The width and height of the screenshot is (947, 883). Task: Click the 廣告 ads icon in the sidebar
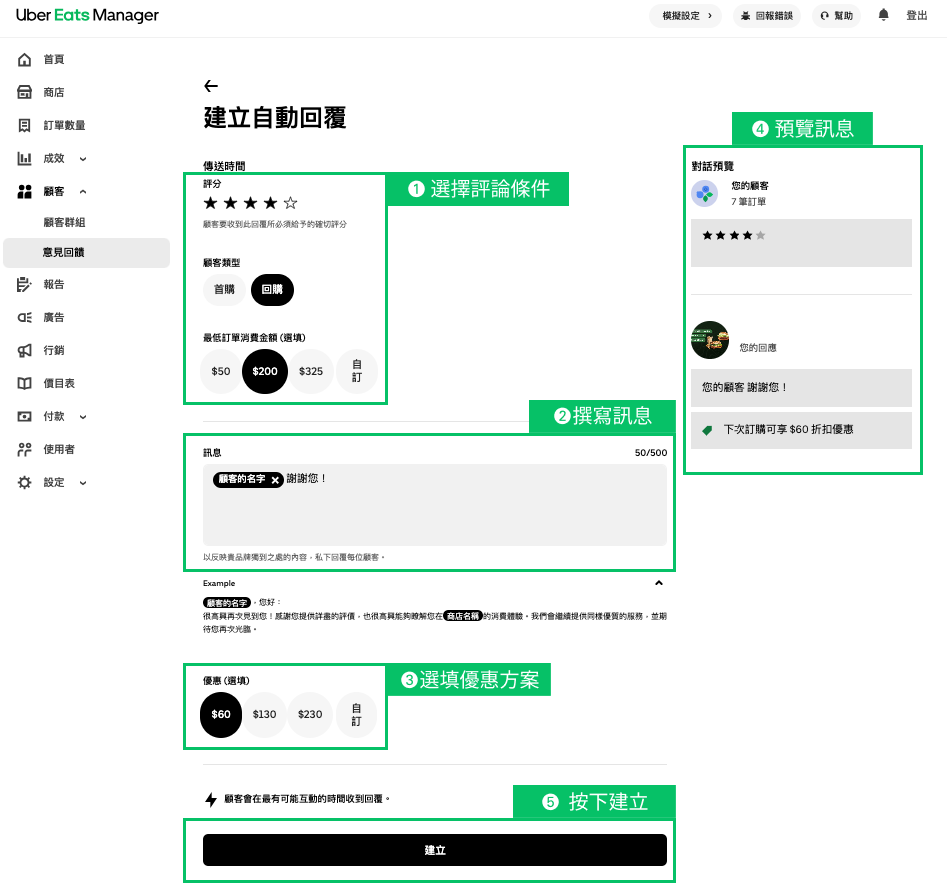coord(25,318)
